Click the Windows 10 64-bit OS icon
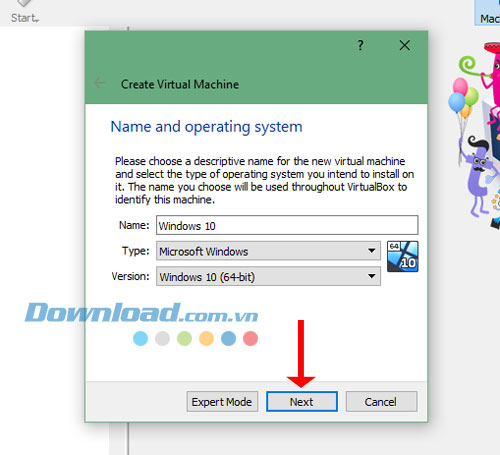Viewport: 500px width, 455px height. pos(402,257)
